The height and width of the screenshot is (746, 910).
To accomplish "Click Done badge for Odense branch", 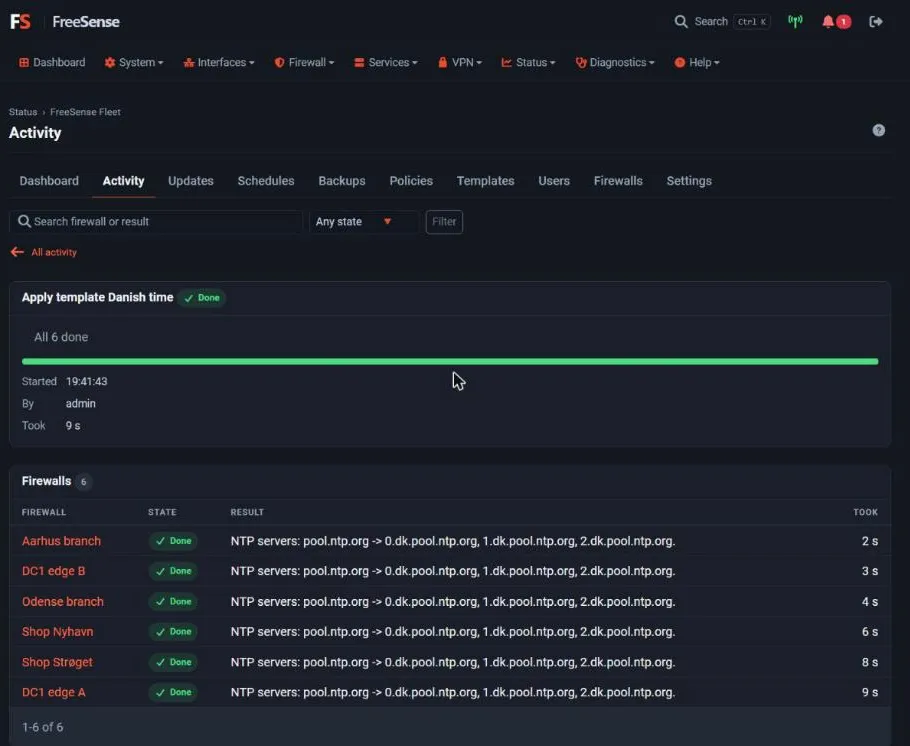I will pyautogui.click(x=173, y=601).
